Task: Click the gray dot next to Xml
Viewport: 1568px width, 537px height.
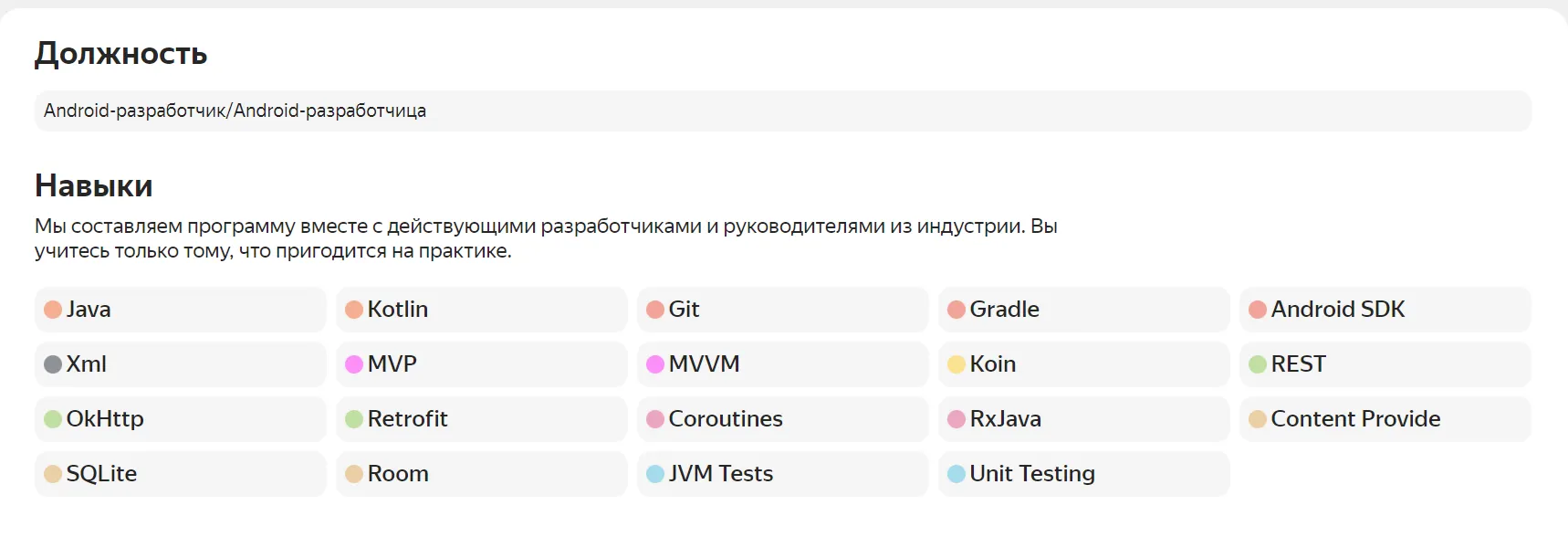Action: pyautogui.click(x=53, y=364)
